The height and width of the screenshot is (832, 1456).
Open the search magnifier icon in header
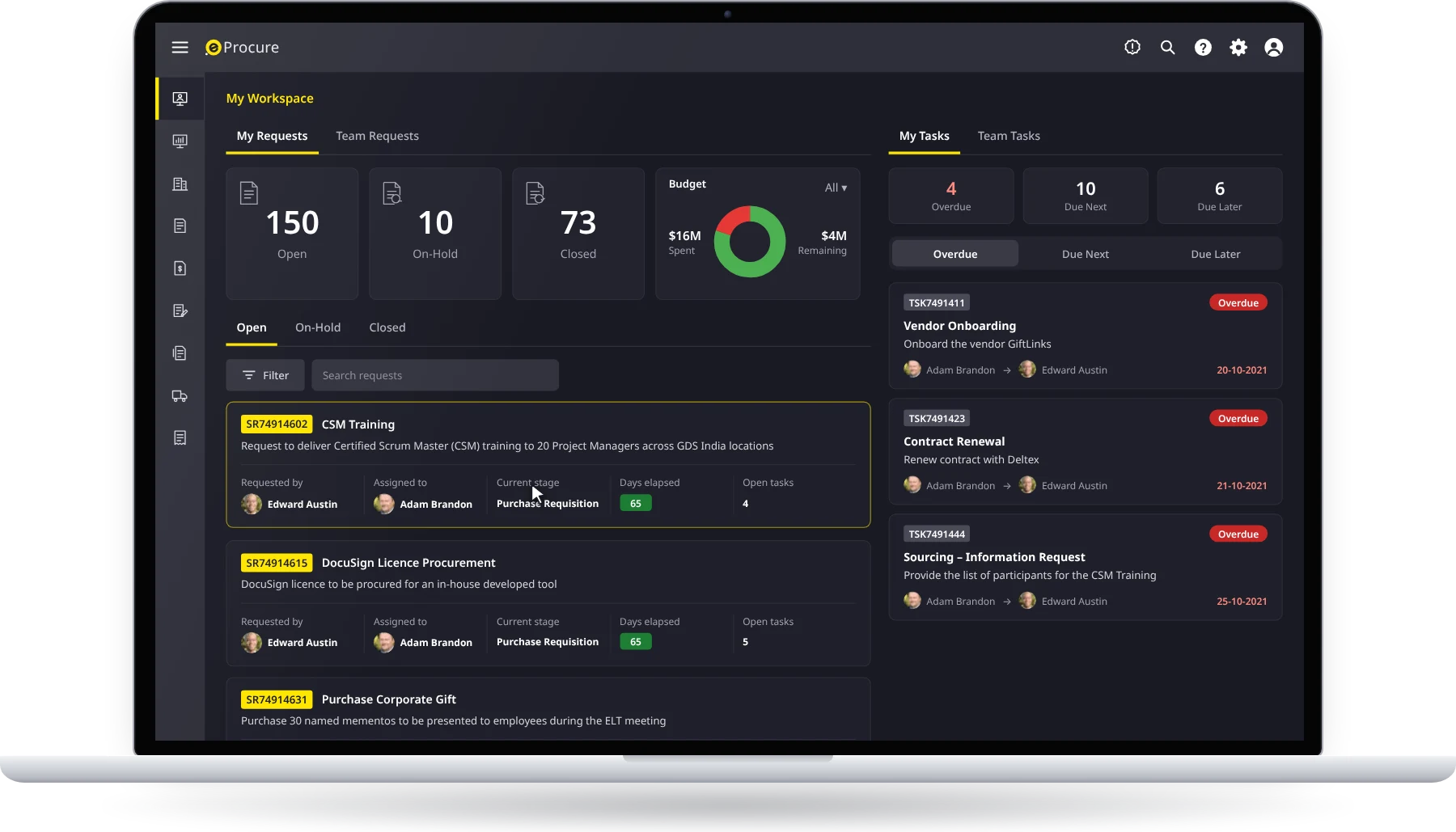[1167, 48]
